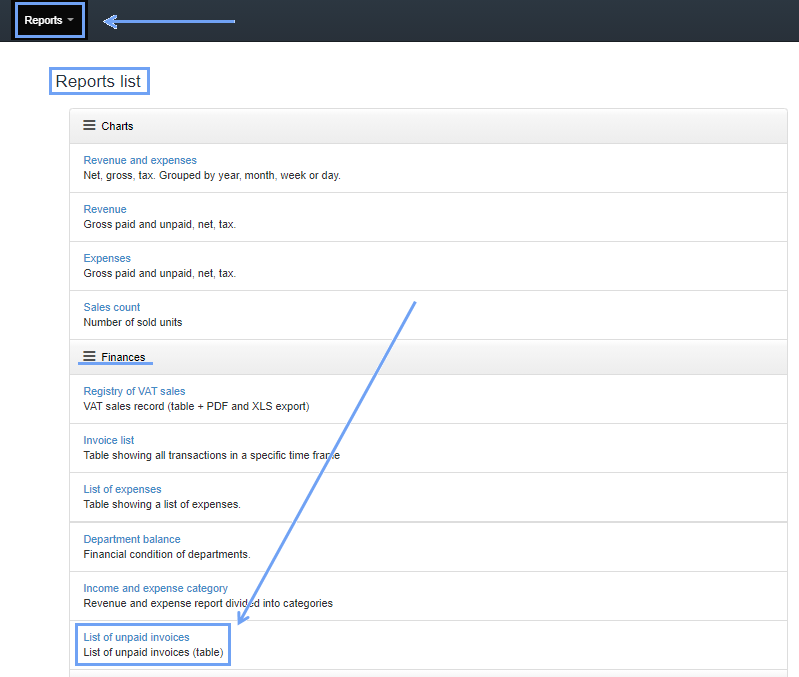Open the Sales count report
Image resolution: width=799 pixels, height=677 pixels.
point(112,307)
